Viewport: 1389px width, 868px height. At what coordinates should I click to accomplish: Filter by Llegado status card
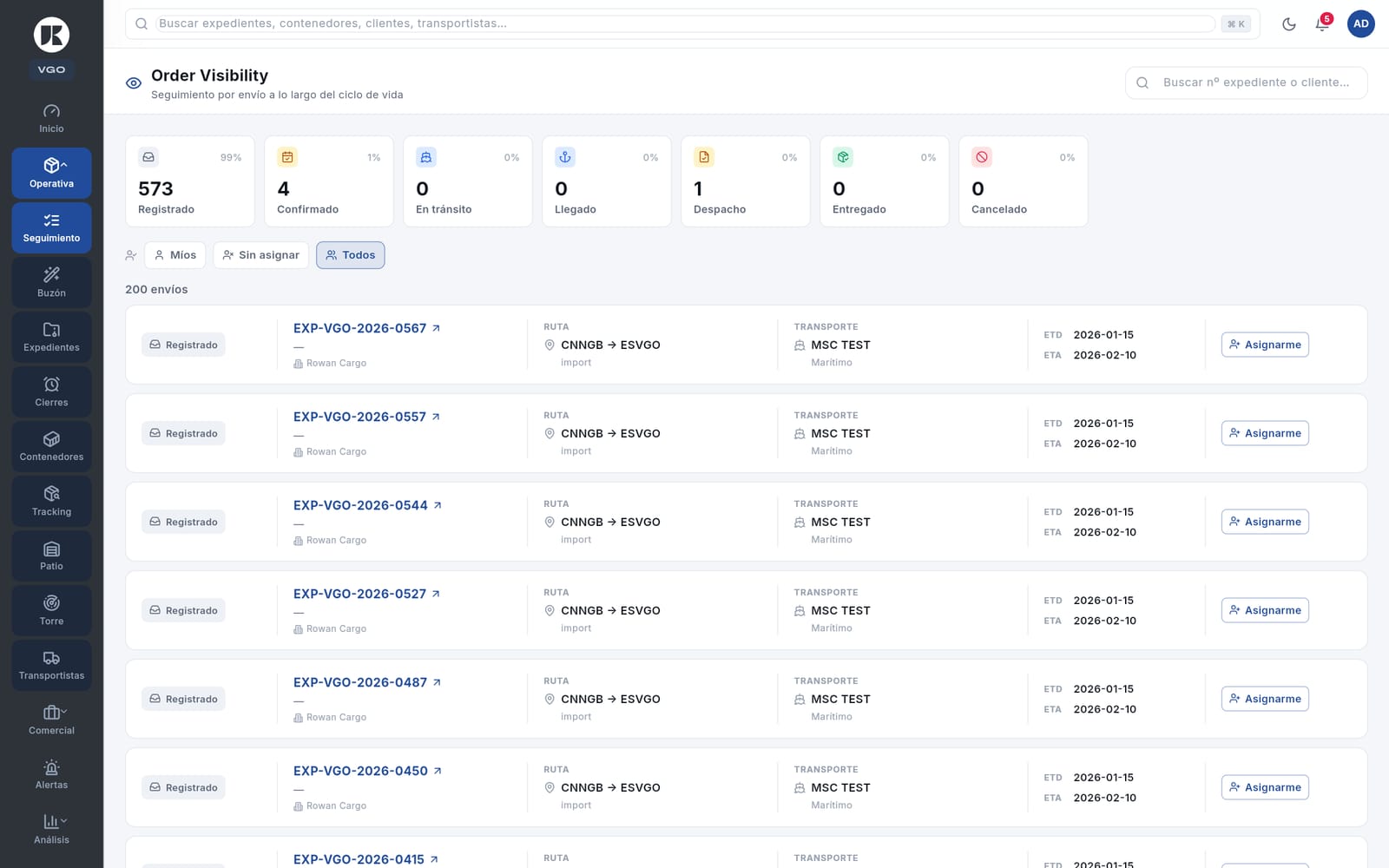point(607,181)
